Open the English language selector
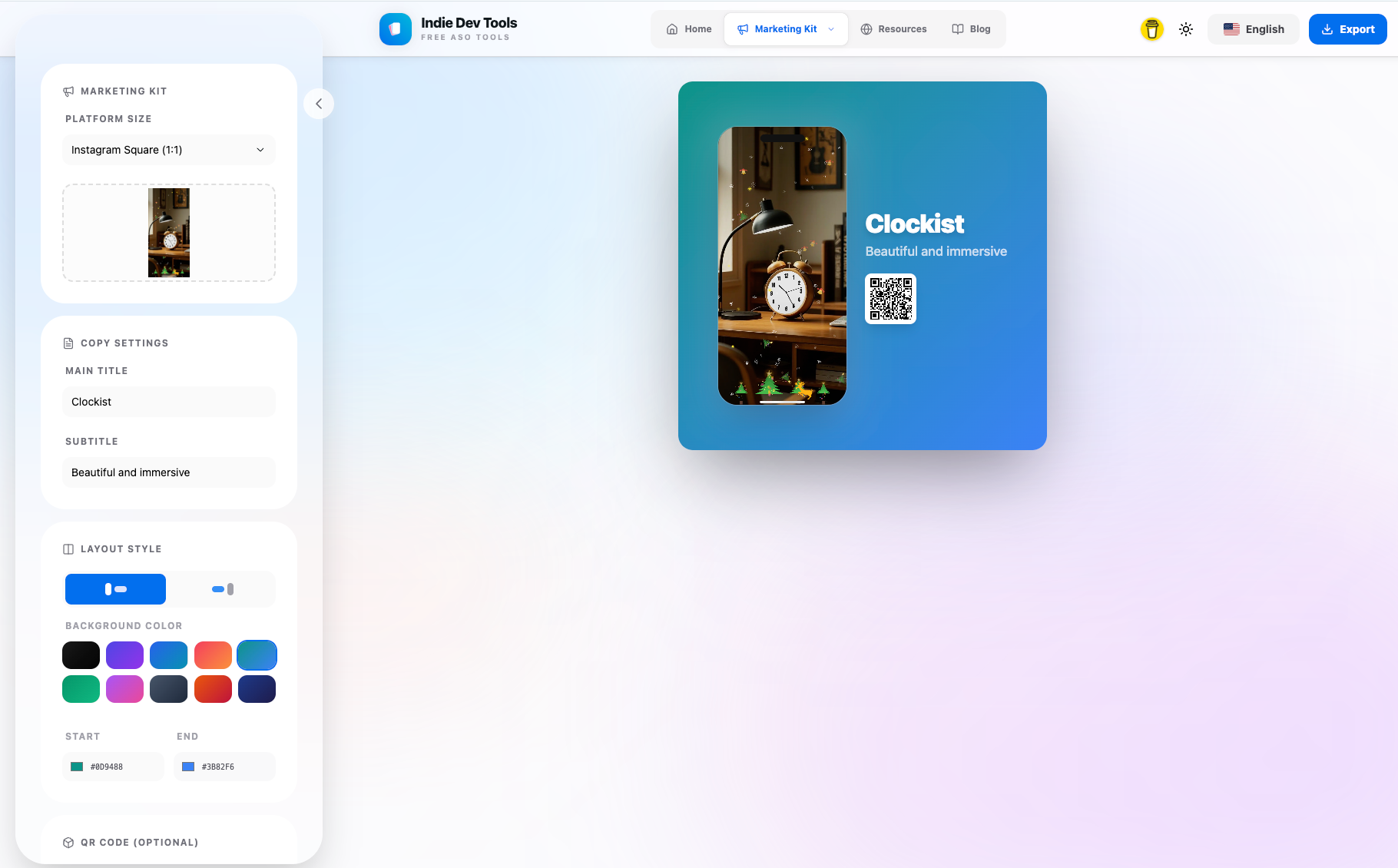Image resolution: width=1398 pixels, height=868 pixels. 1253,28
